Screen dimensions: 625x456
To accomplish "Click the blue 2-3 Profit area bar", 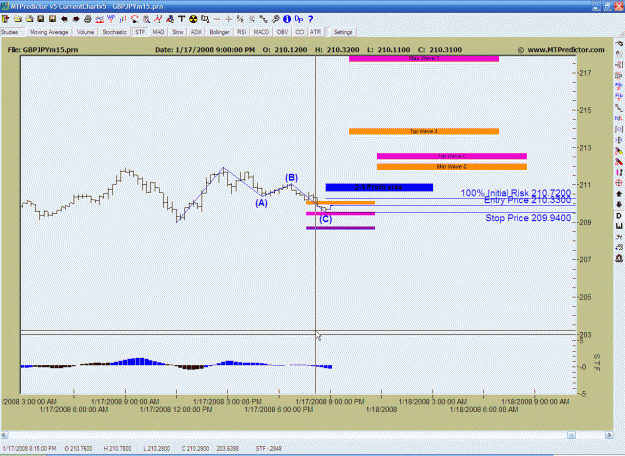I will (379, 187).
